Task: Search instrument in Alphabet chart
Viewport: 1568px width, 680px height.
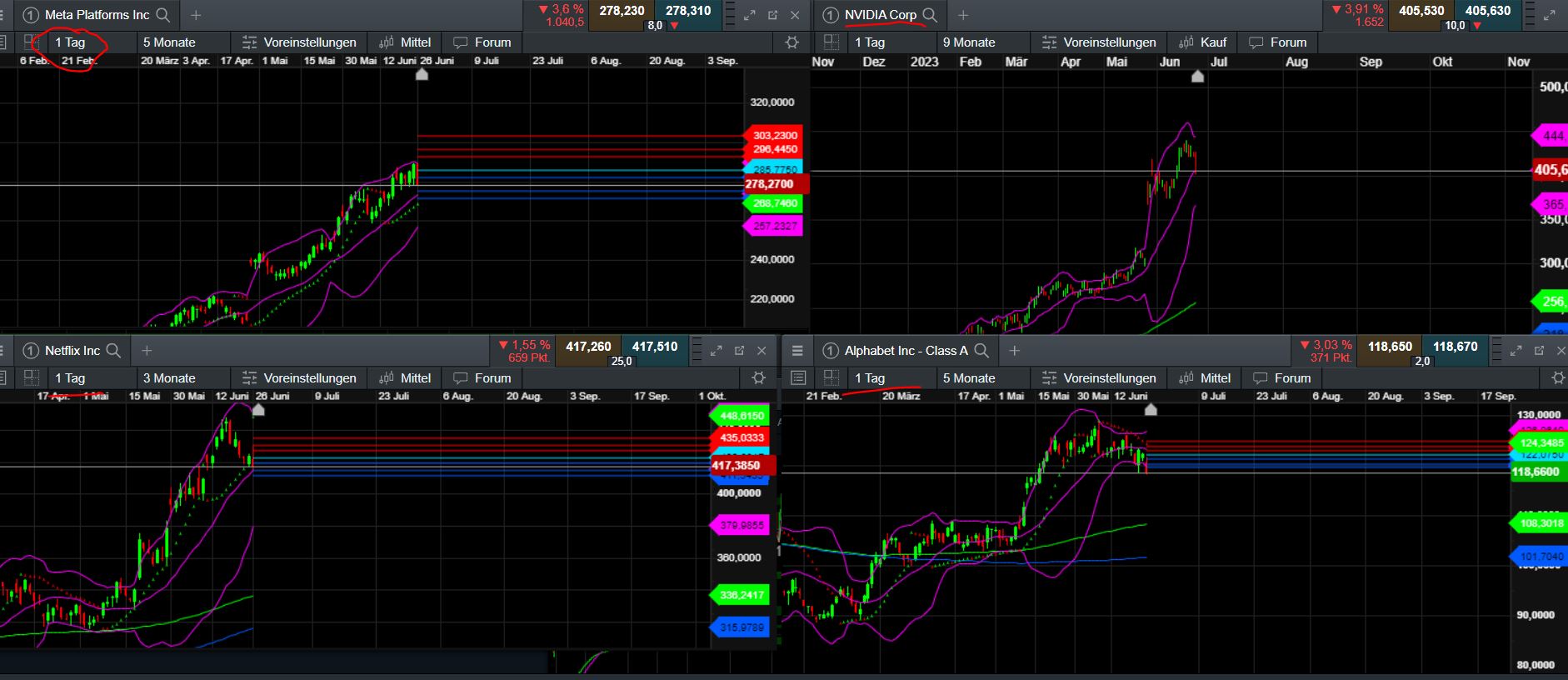Action: 981,351
